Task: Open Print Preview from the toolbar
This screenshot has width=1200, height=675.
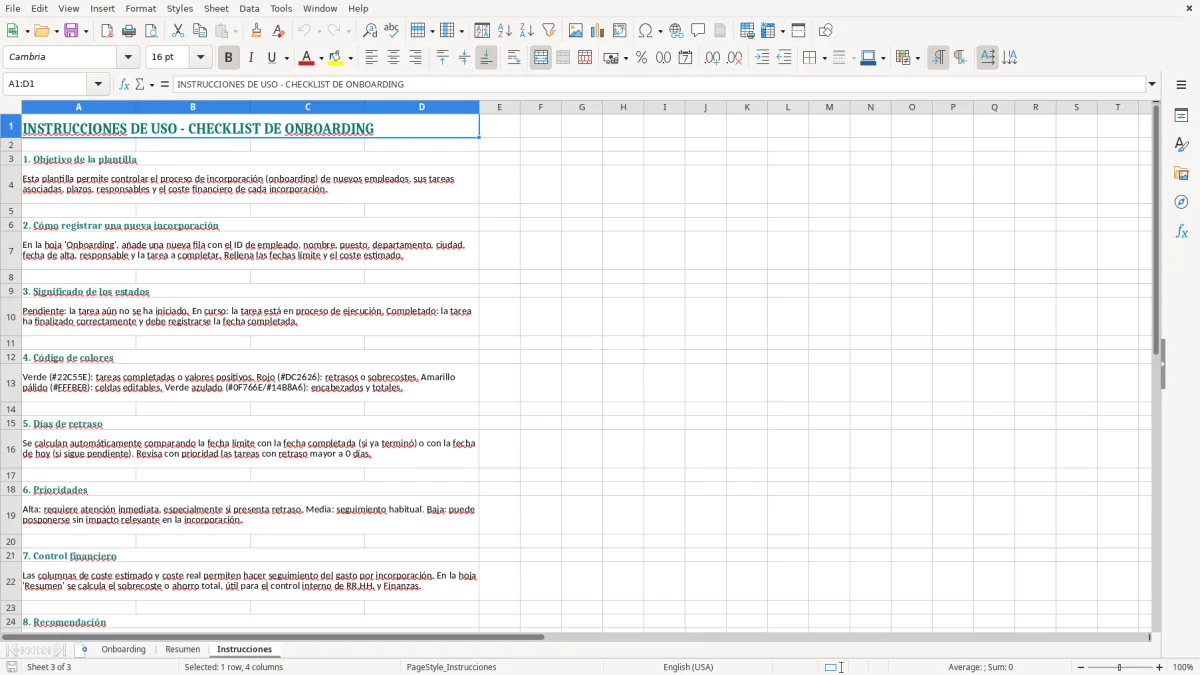Action: click(151, 31)
